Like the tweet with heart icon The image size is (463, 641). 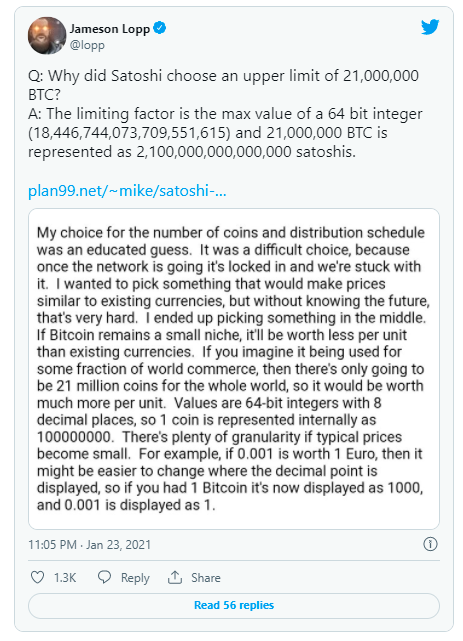coord(37,577)
